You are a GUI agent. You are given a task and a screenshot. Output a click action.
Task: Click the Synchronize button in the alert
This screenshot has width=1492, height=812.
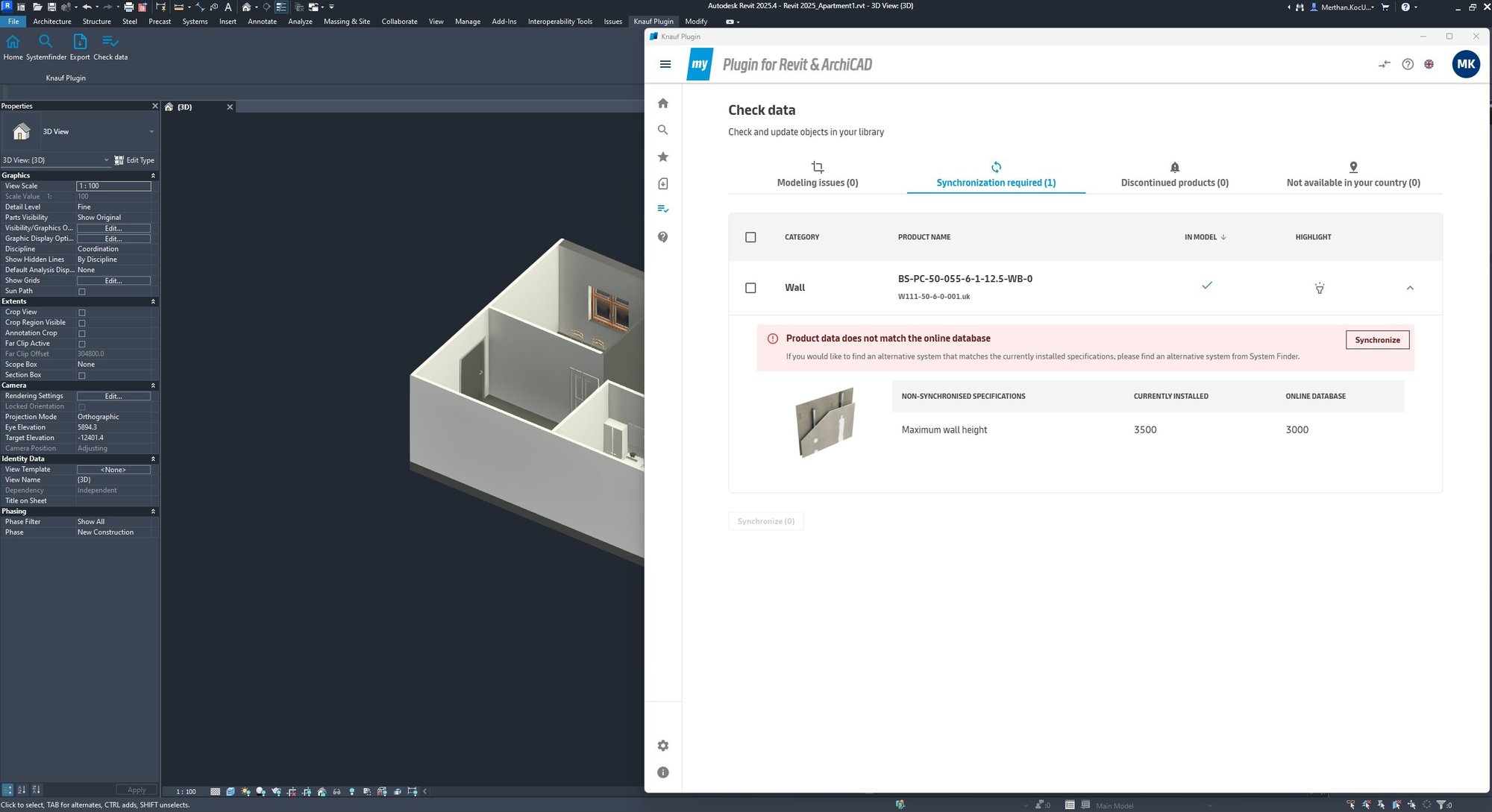[1377, 340]
